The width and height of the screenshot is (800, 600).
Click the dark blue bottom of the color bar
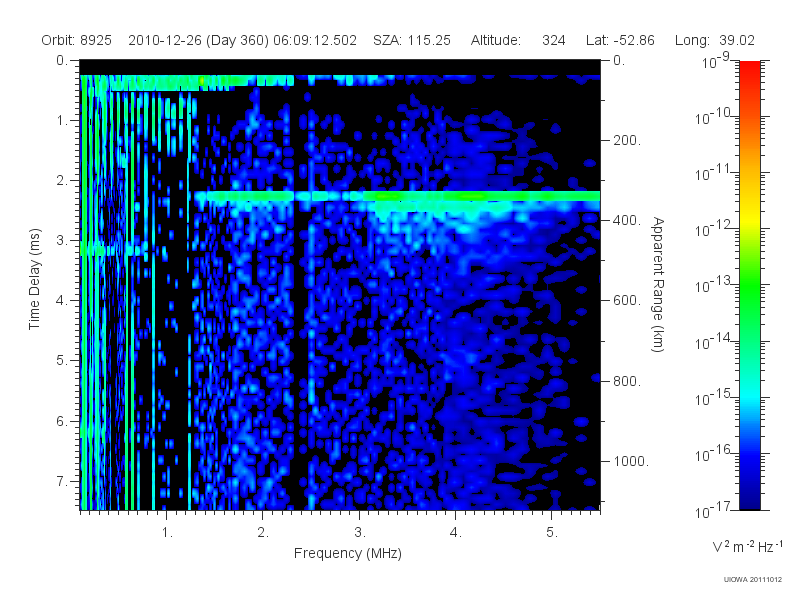[749, 497]
